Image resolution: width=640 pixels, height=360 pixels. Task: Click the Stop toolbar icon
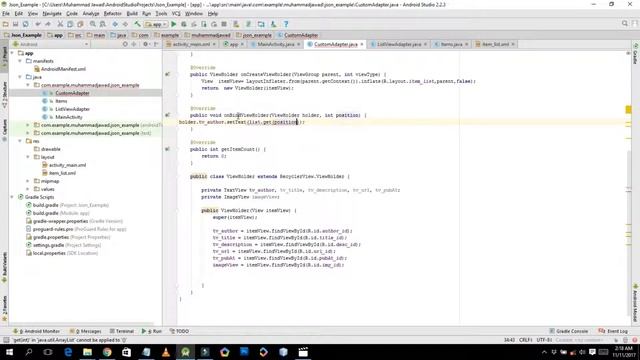point(224,24)
